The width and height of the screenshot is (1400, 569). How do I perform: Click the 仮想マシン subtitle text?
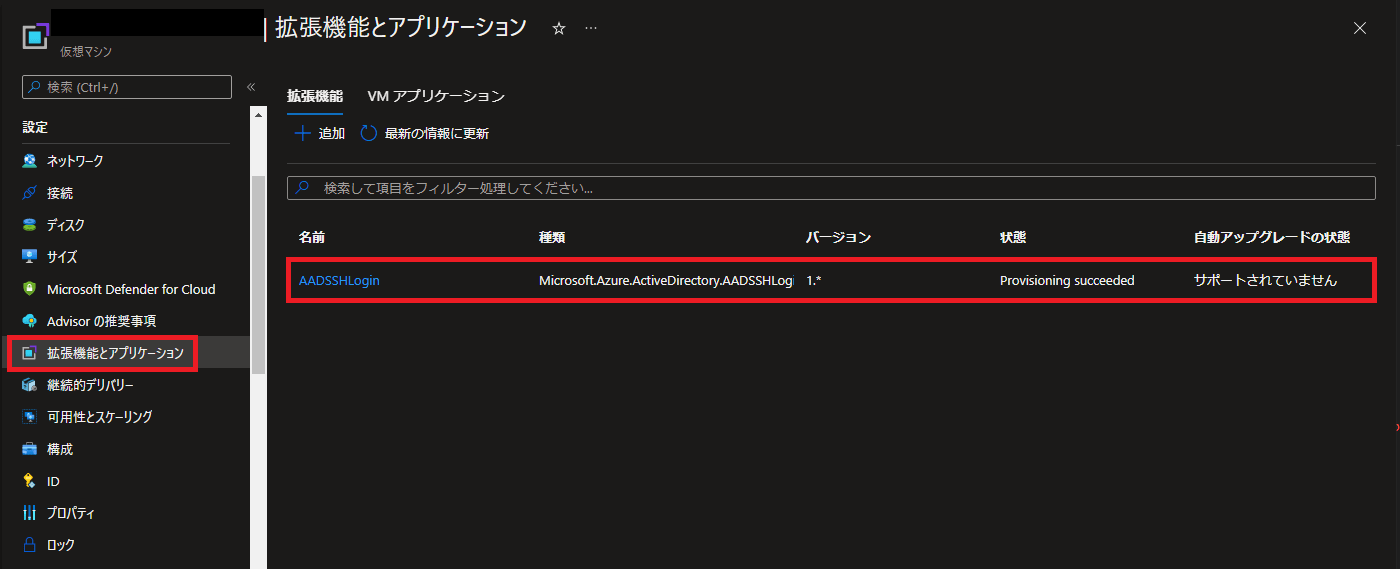86,52
